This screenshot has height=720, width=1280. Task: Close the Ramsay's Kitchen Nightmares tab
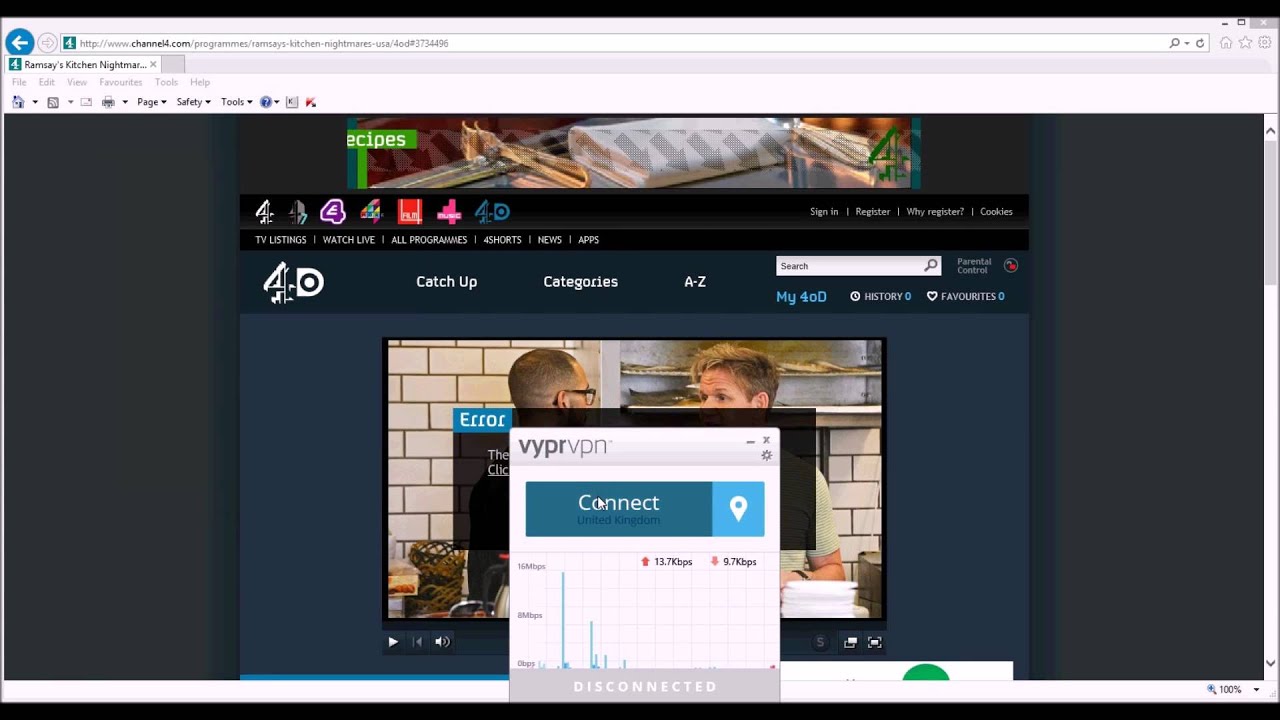click(153, 65)
